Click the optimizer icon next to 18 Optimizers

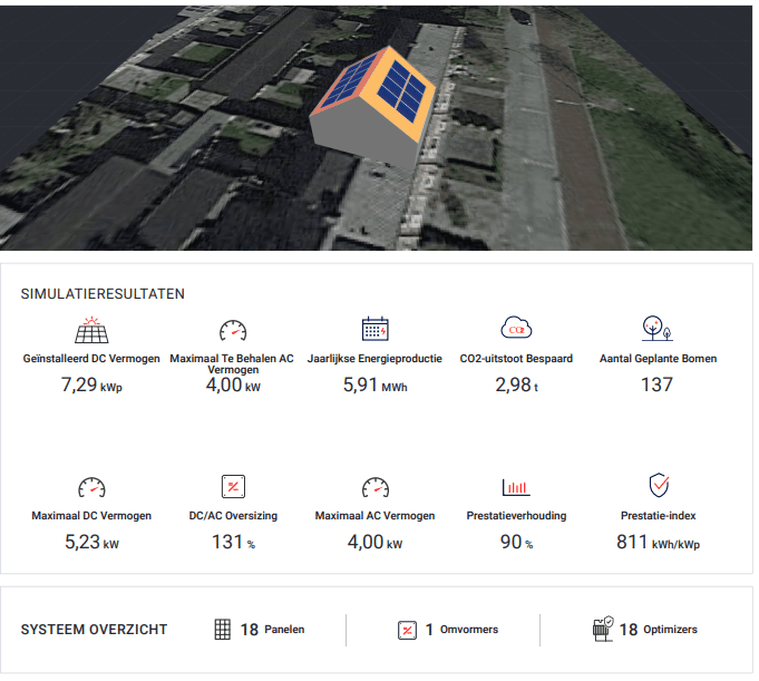coord(603,629)
